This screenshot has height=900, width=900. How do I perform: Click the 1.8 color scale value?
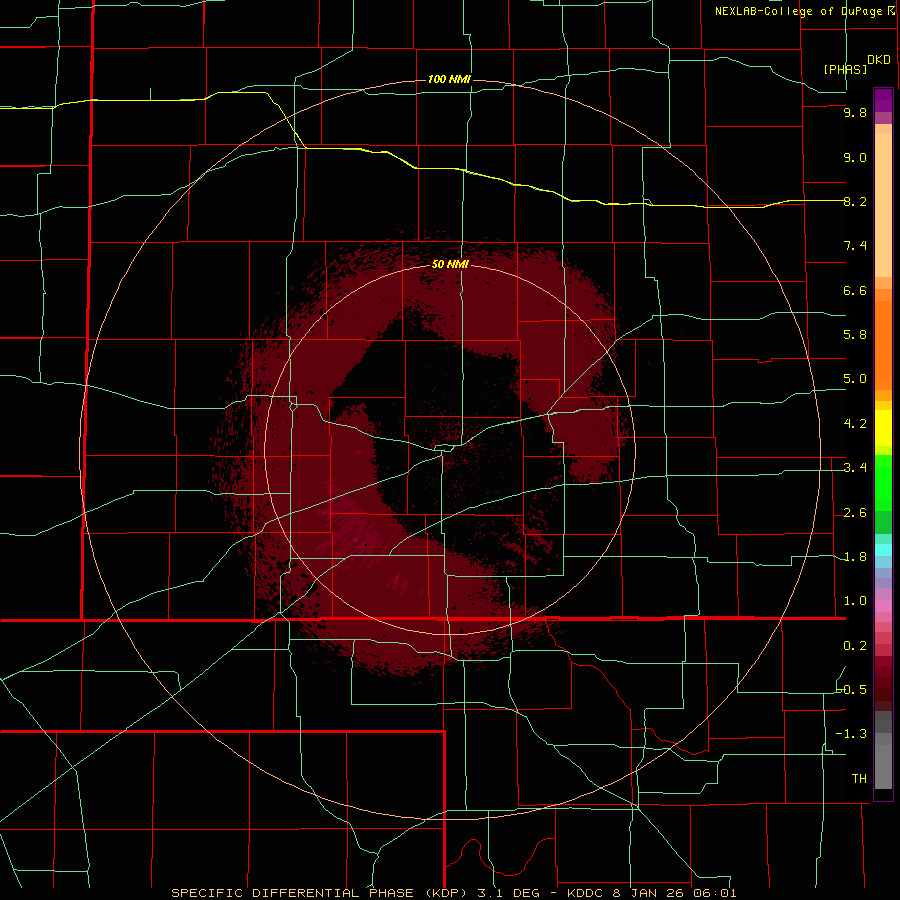click(x=855, y=557)
